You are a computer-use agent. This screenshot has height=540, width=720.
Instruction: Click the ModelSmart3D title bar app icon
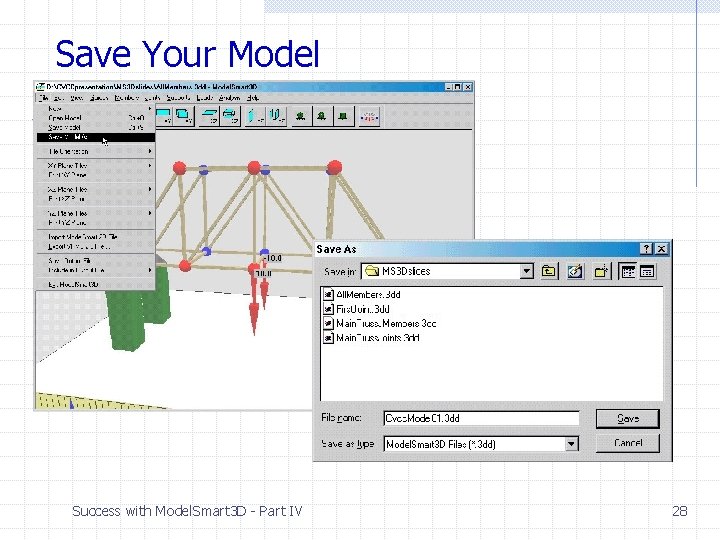click(40, 87)
